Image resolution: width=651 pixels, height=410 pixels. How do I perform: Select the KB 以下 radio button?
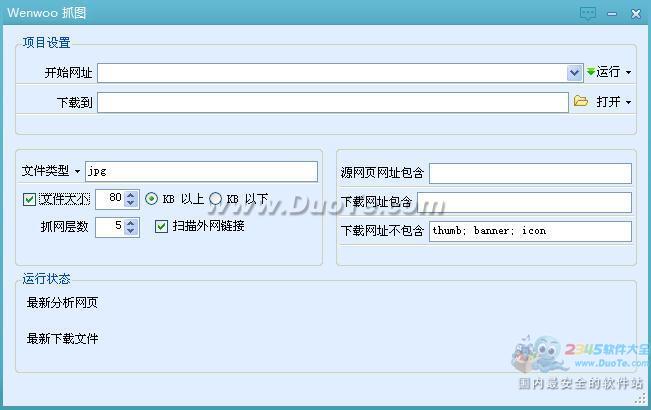point(215,199)
